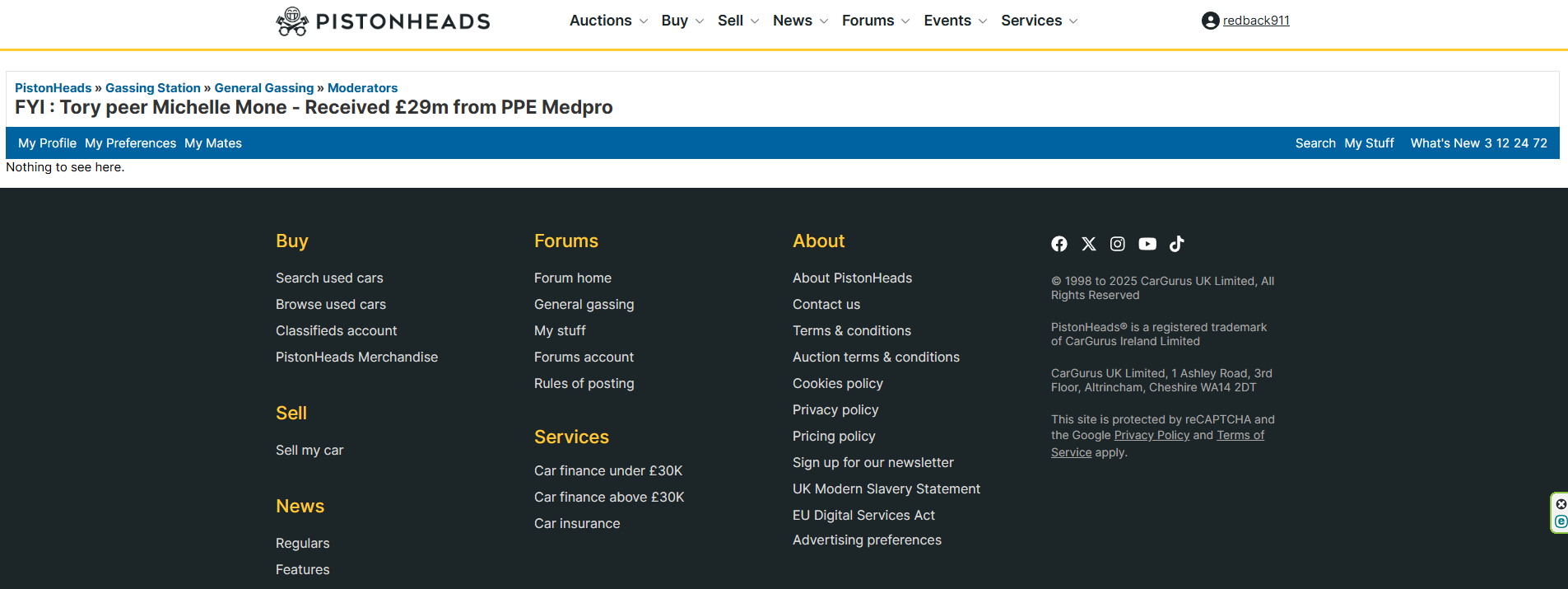Open Google Privacy Policy reCAPTCHA link

(x=1152, y=436)
